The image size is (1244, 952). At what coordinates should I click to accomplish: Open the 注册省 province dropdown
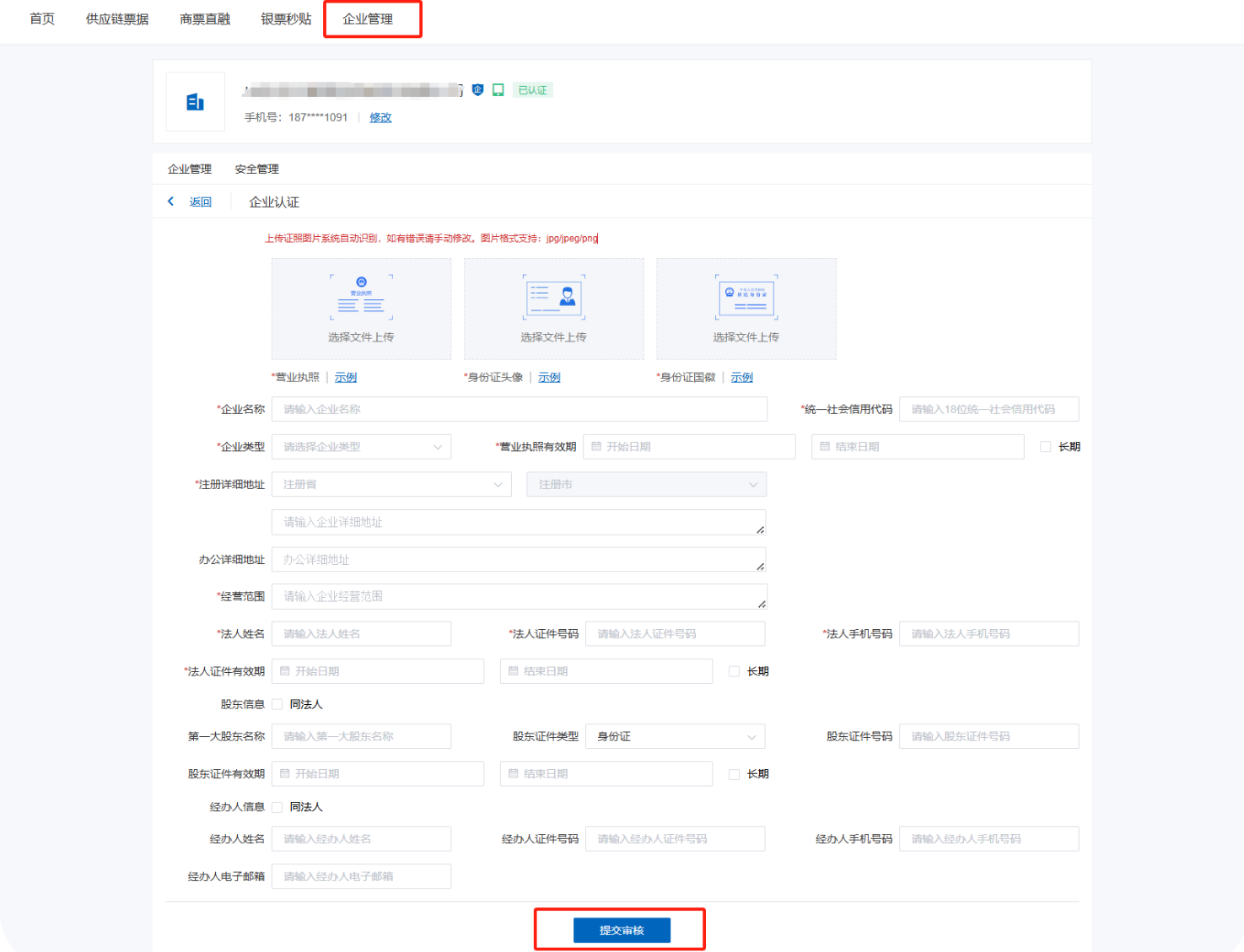[391, 484]
